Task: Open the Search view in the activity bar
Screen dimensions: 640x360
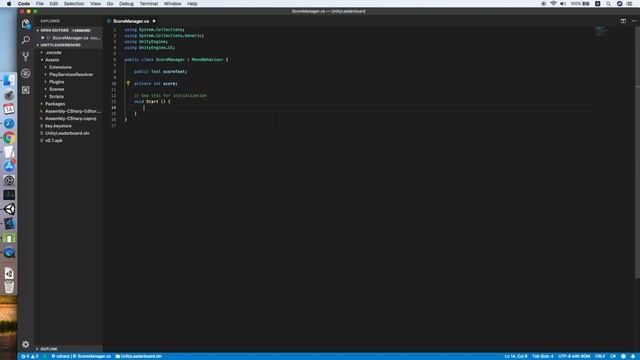Action: 26,40
